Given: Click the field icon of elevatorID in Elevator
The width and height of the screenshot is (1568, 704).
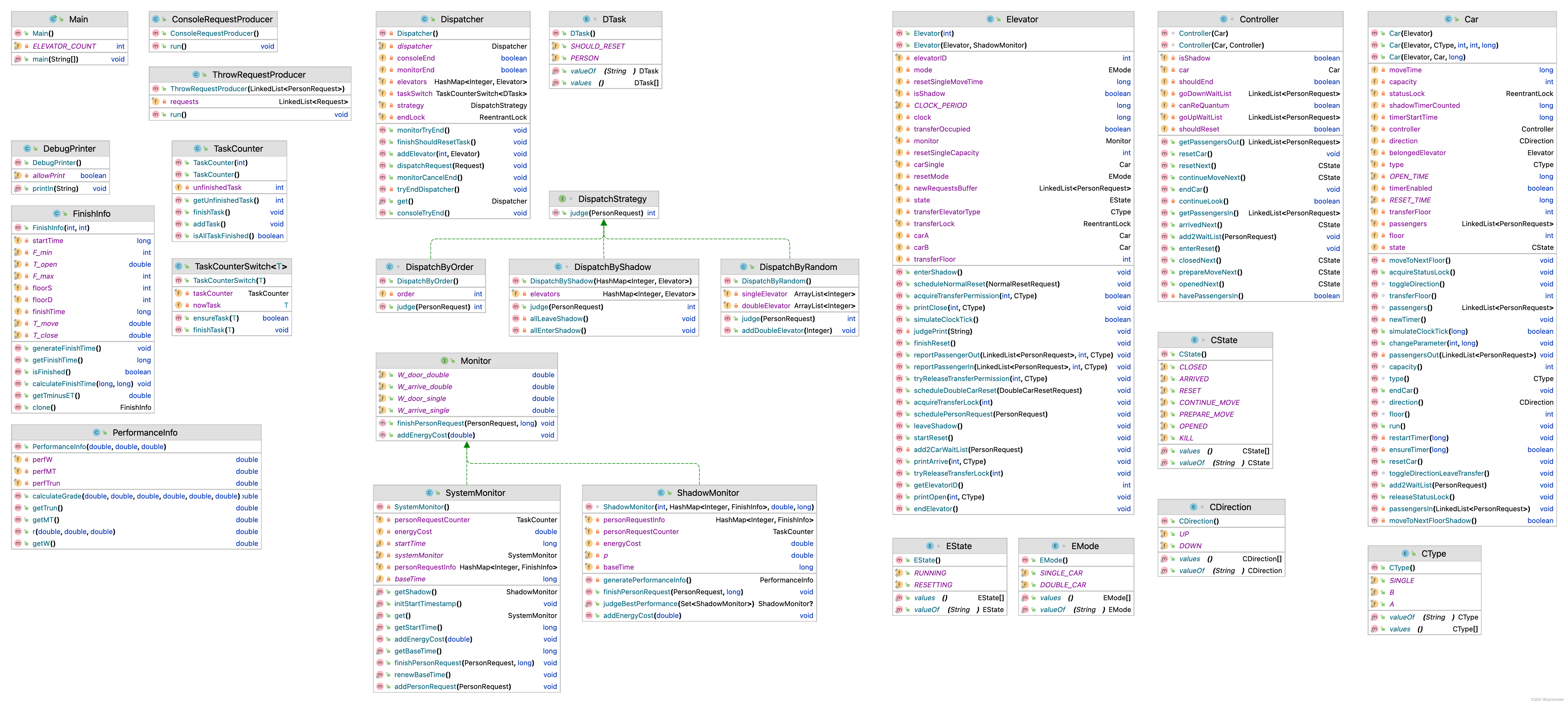Looking at the screenshot, I should tap(899, 58).
